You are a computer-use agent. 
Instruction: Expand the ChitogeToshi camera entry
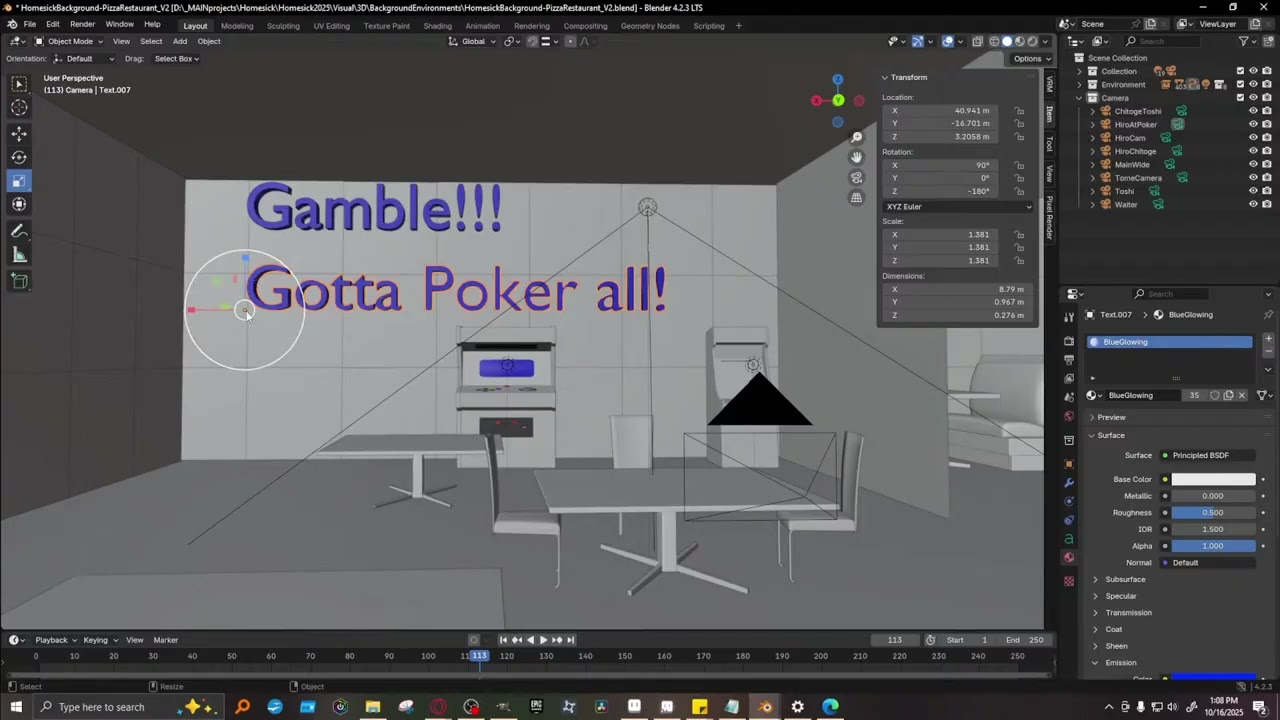tap(1093, 111)
